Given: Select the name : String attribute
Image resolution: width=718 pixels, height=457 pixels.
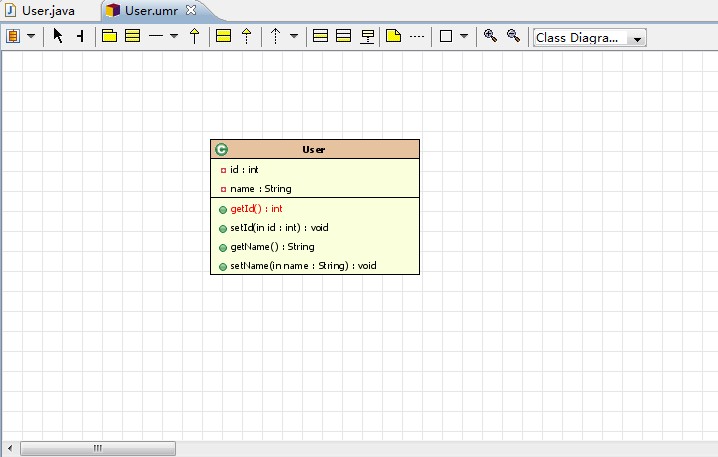Looking at the screenshot, I should [260, 188].
